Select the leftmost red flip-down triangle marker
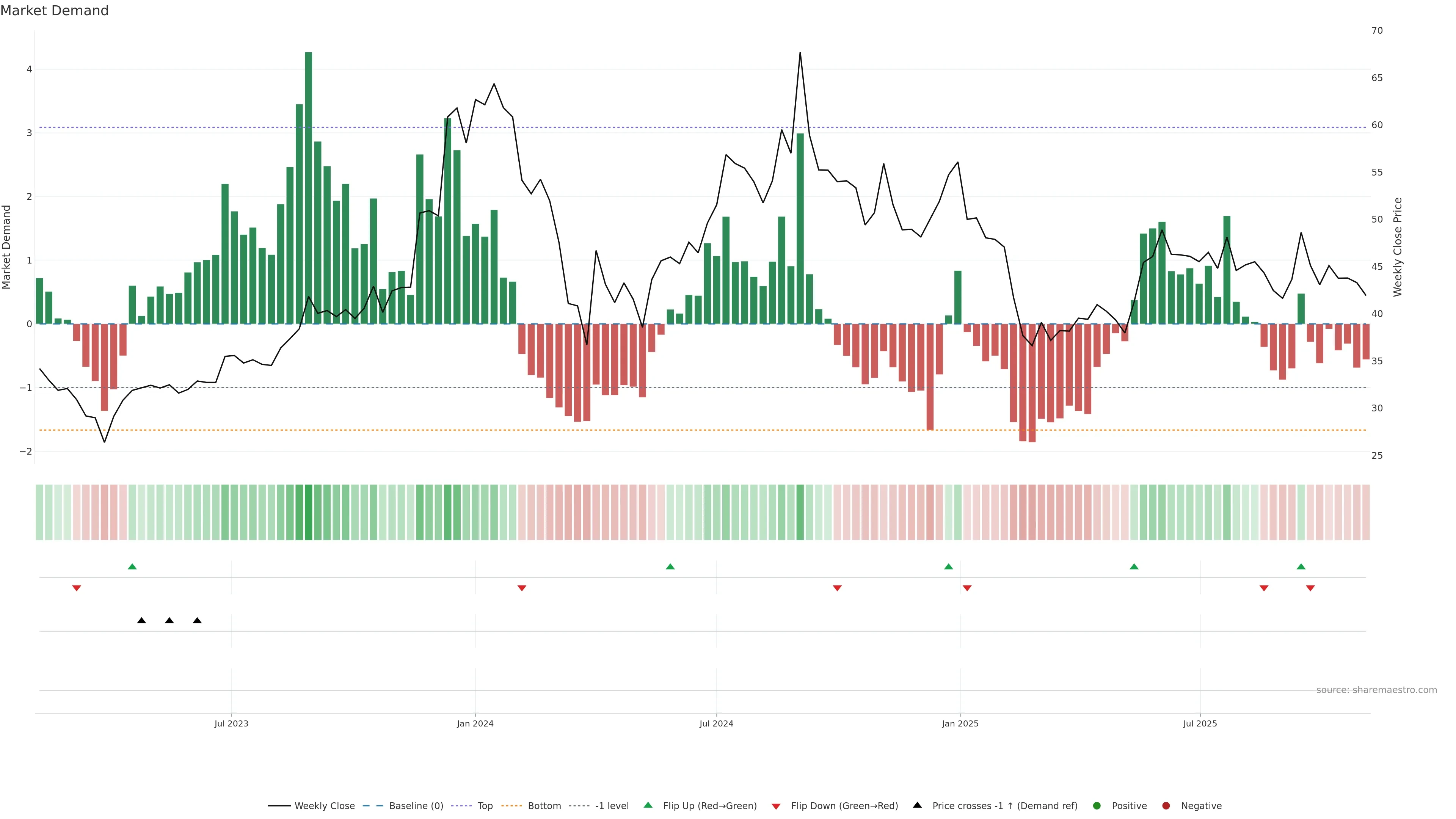This screenshot has height=819, width=1456. (77, 588)
